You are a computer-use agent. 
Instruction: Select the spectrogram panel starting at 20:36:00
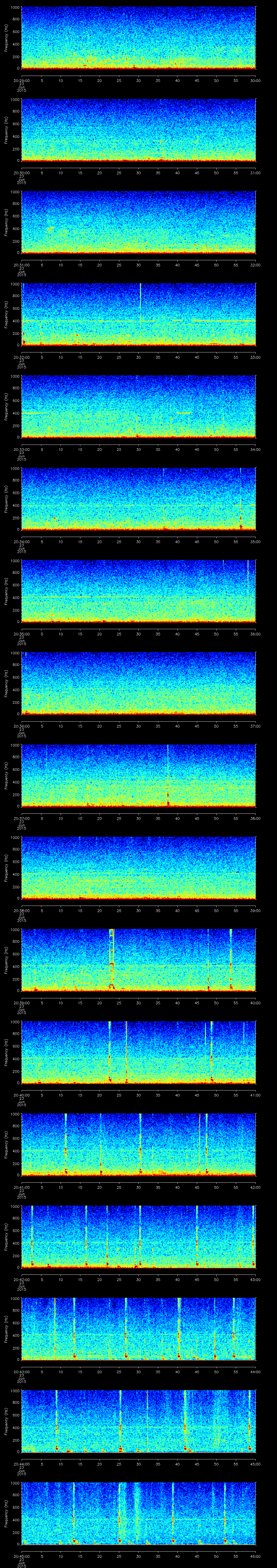pos(138,683)
